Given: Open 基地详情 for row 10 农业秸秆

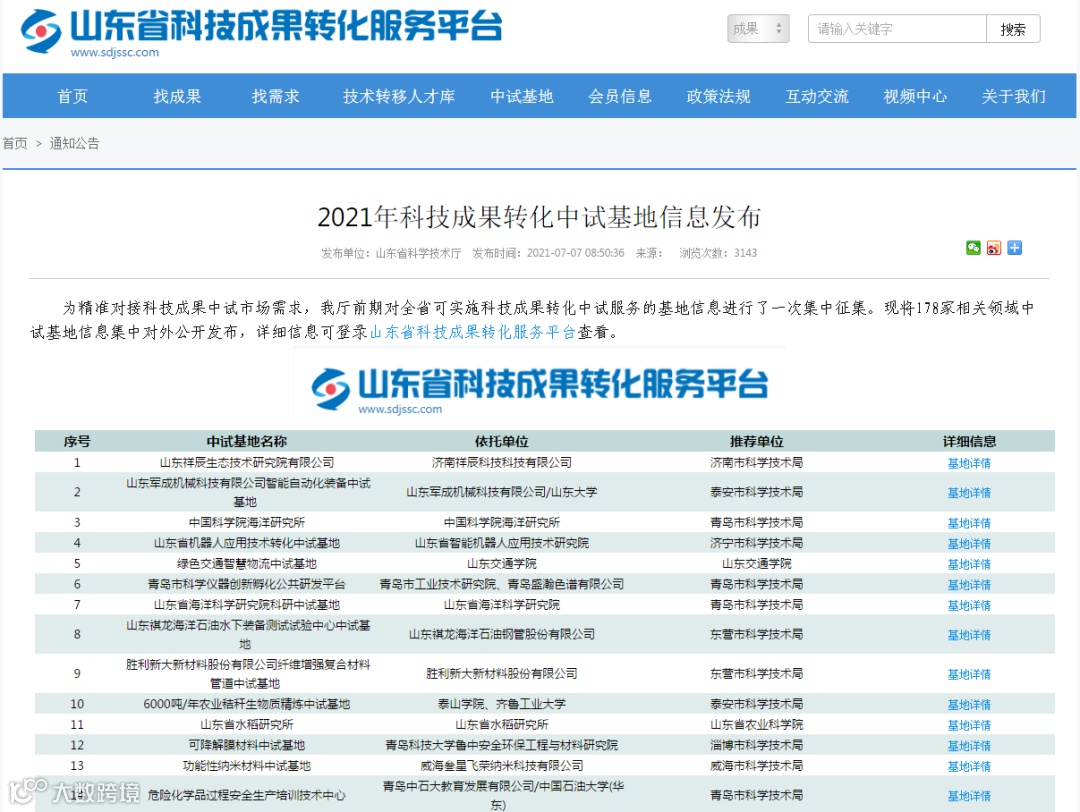Looking at the screenshot, I should (x=969, y=705).
